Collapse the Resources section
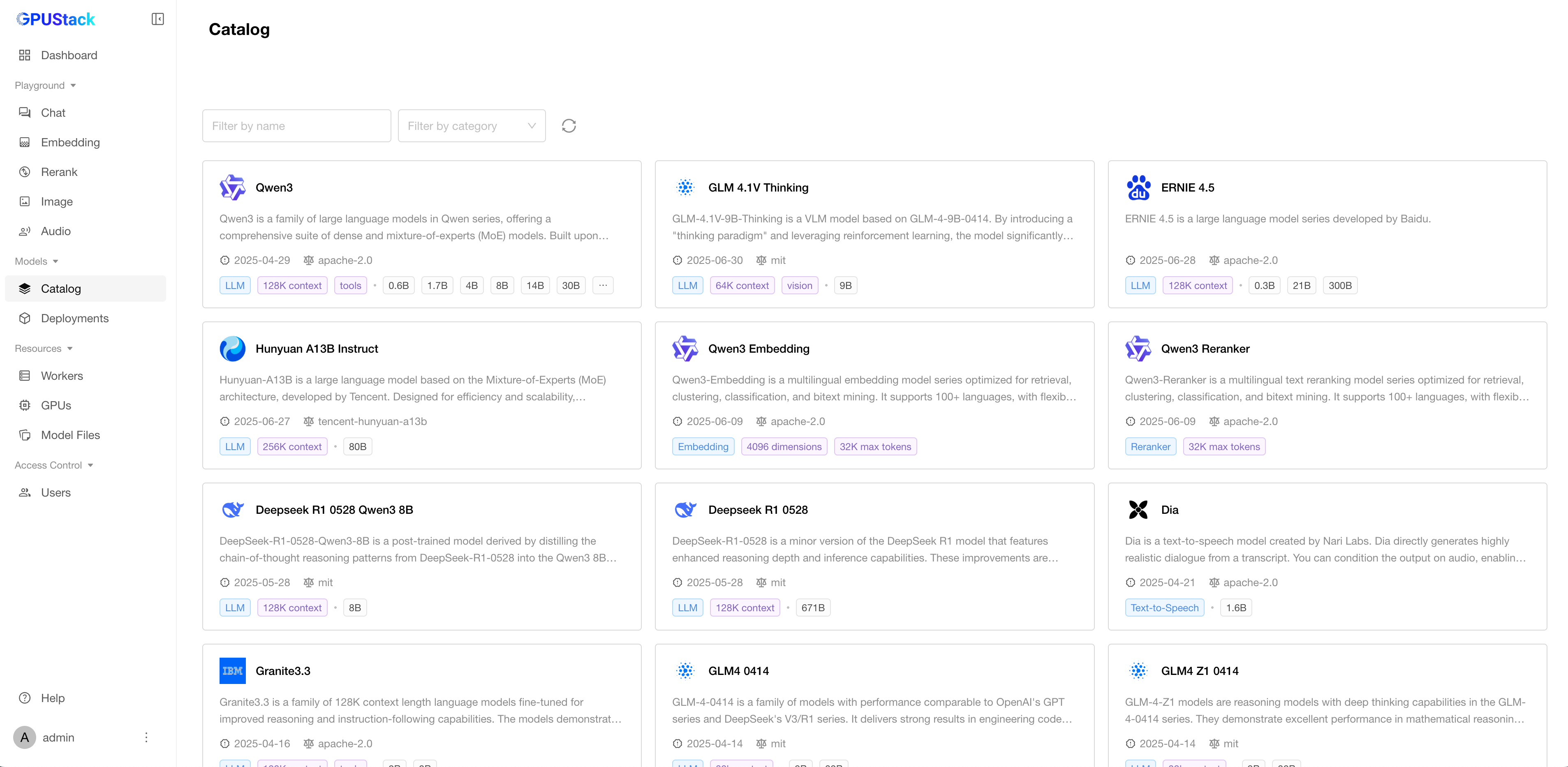Screen dimensions: 1568x767 44,348
